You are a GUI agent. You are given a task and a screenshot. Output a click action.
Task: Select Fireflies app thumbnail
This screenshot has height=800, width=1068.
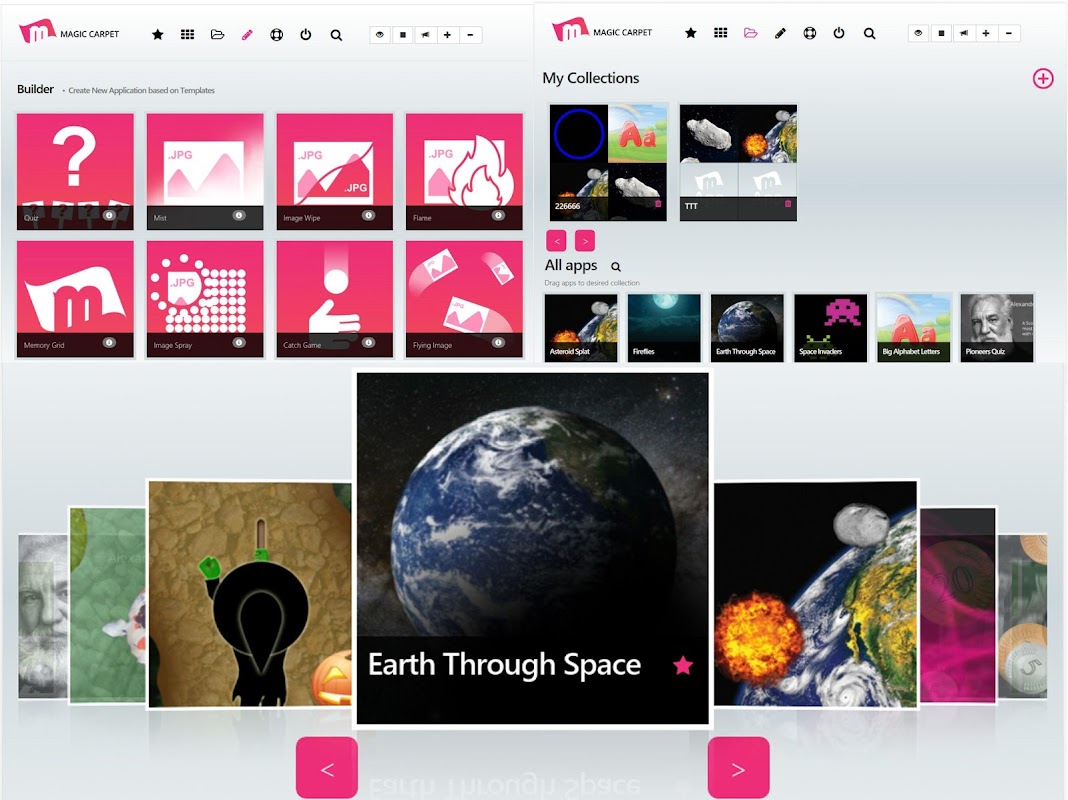click(x=663, y=327)
